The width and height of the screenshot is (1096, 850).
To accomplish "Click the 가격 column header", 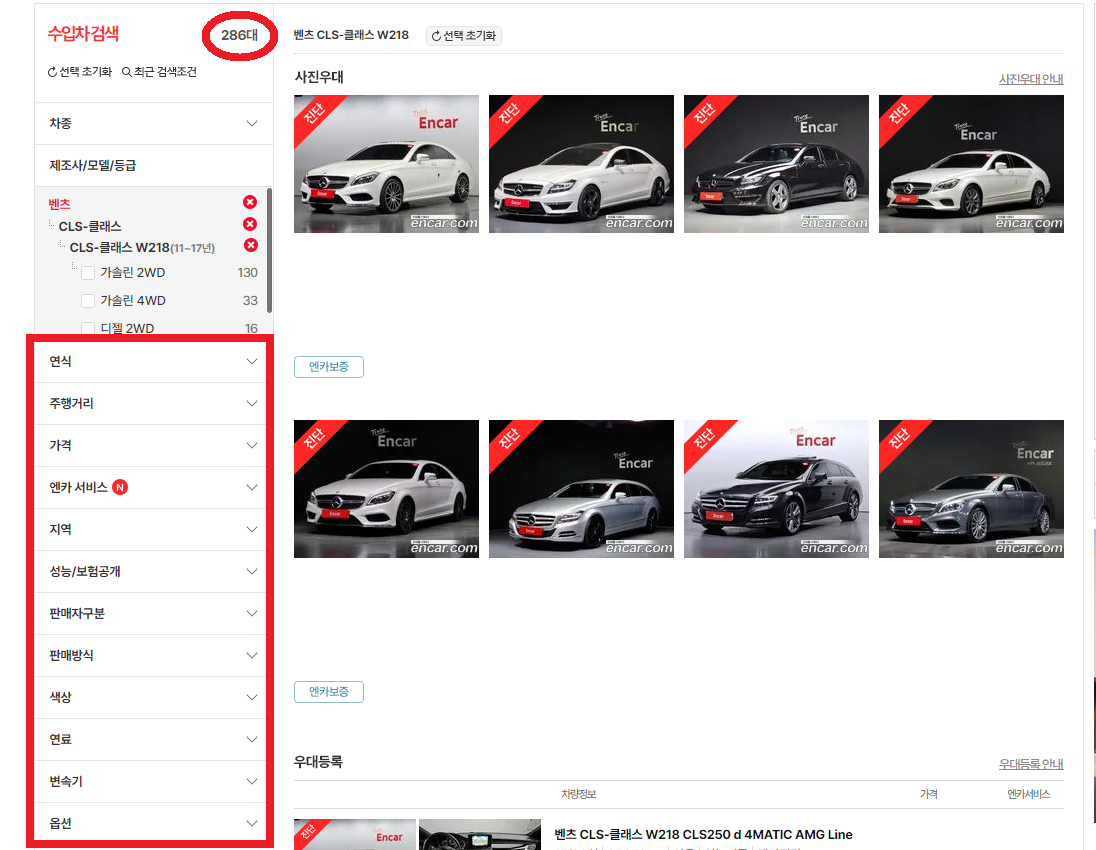I will (929, 794).
